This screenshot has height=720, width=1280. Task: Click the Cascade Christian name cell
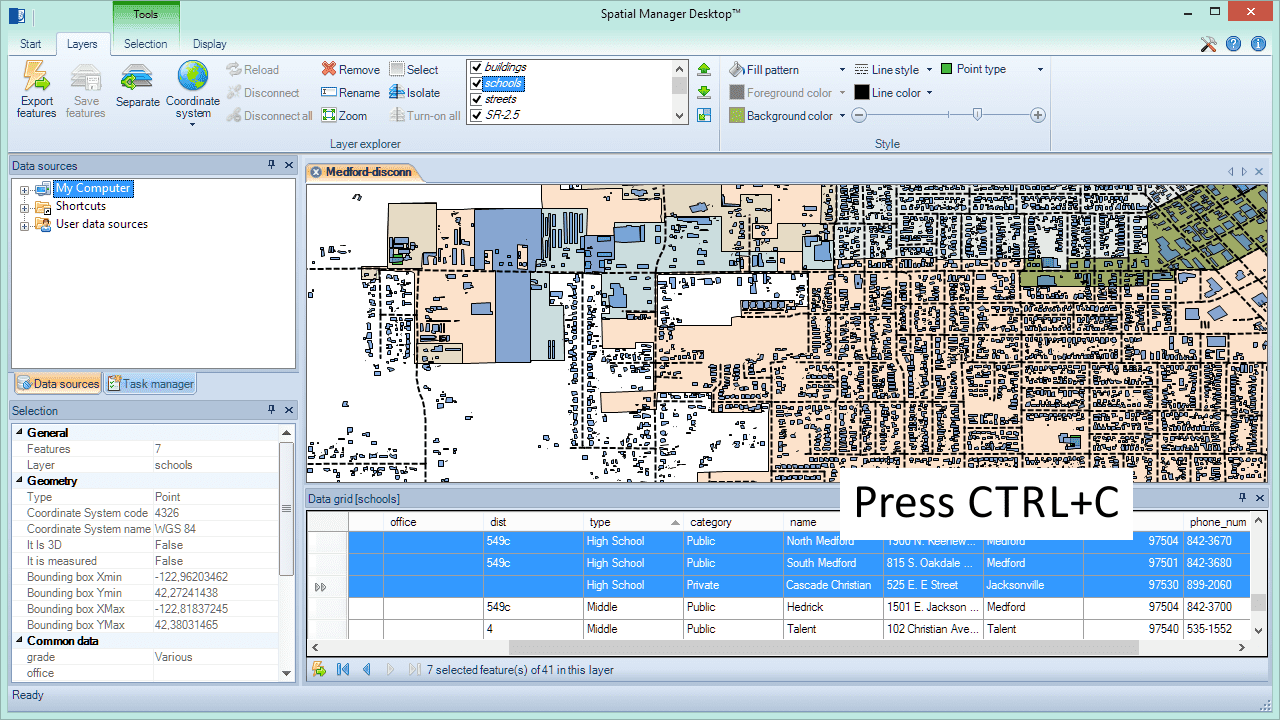click(x=833, y=585)
